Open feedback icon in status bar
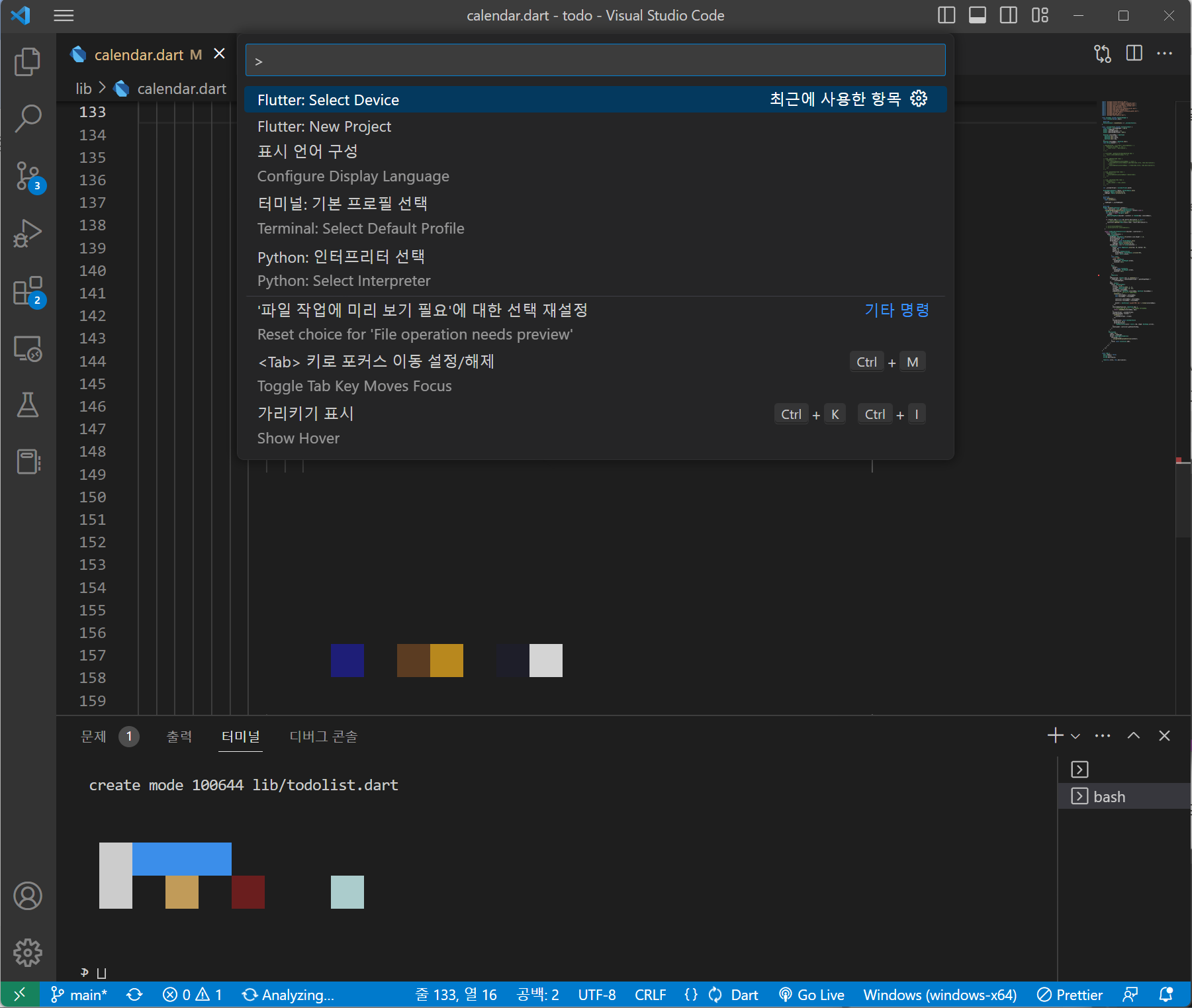1192x1008 pixels. [x=1130, y=995]
